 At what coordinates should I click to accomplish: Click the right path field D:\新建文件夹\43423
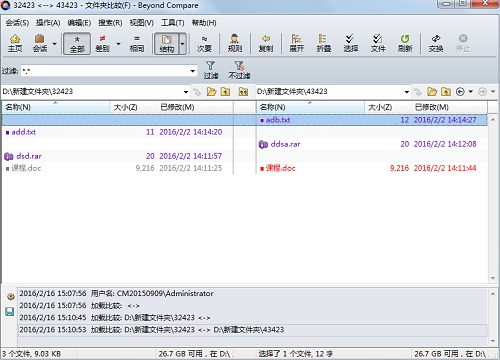329,91
